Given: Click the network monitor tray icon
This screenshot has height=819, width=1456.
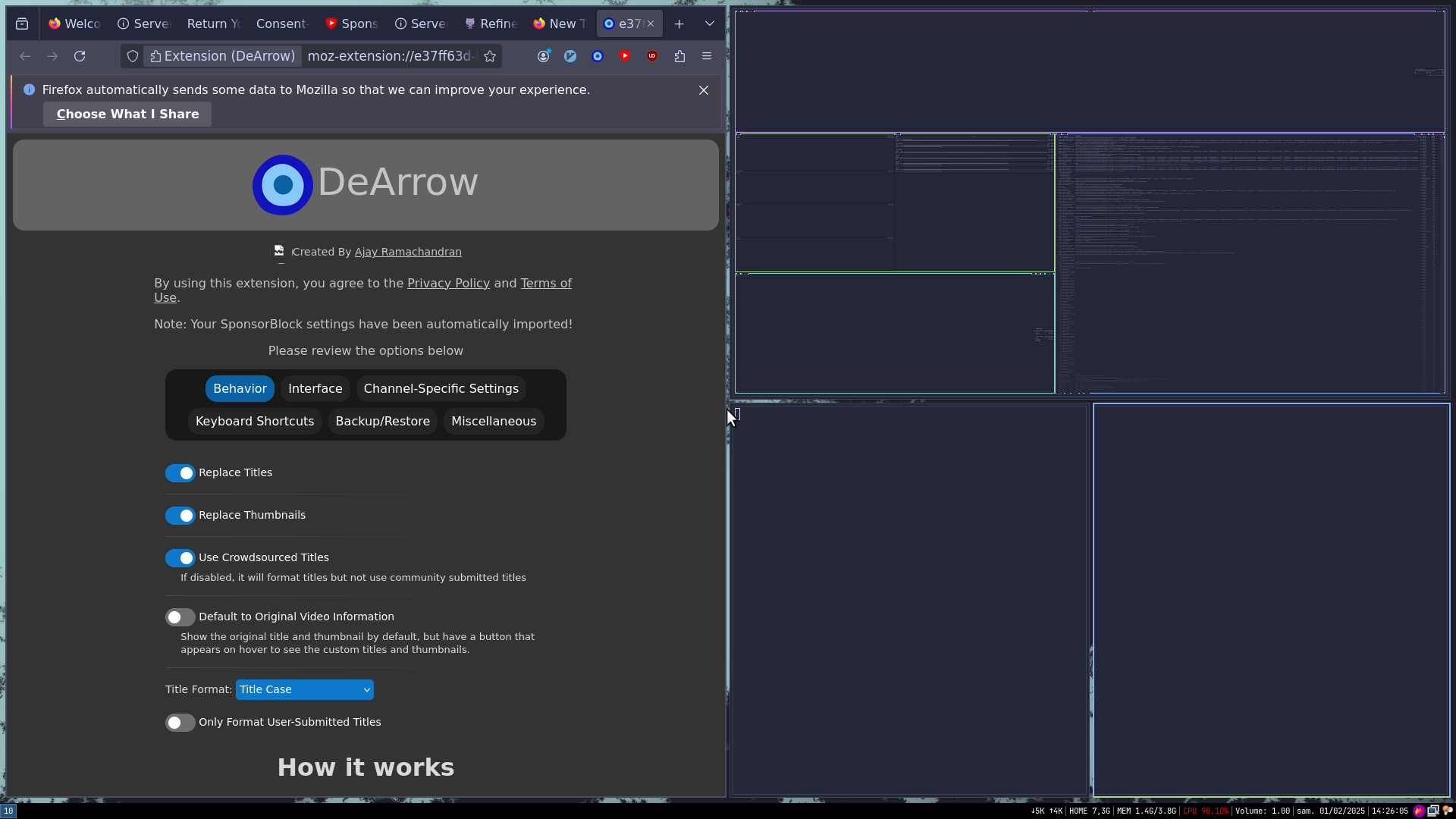Looking at the screenshot, I should [1433, 811].
